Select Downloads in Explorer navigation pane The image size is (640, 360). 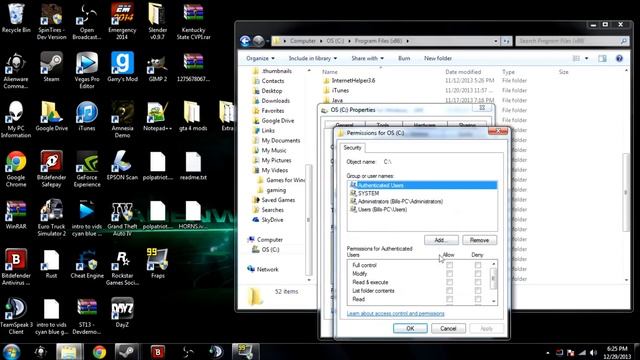[276, 101]
